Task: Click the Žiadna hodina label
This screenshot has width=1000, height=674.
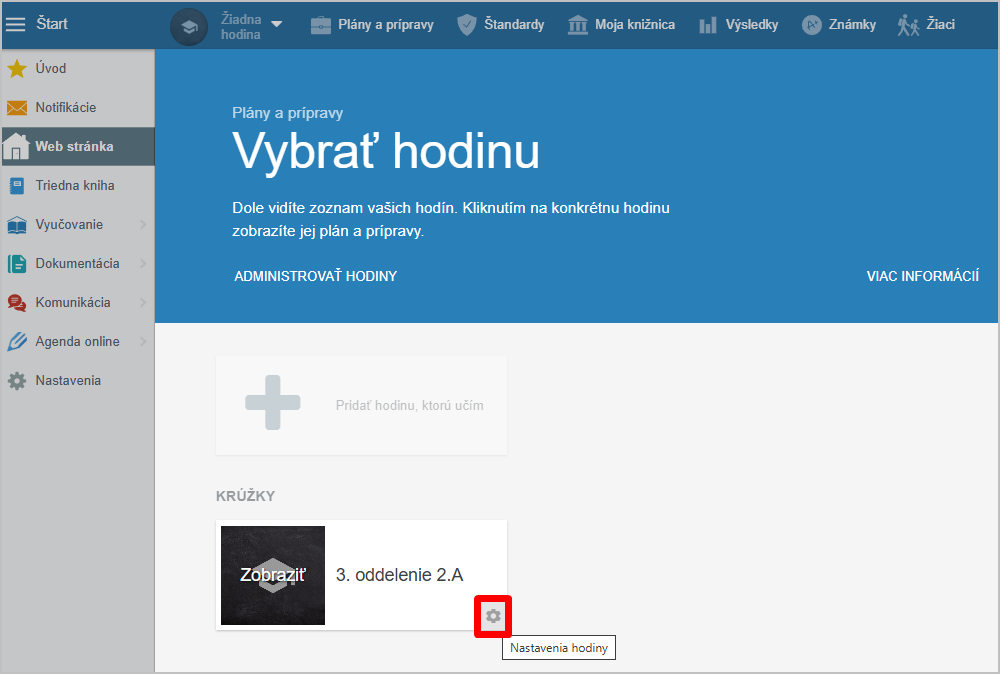Action: (x=241, y=27)
